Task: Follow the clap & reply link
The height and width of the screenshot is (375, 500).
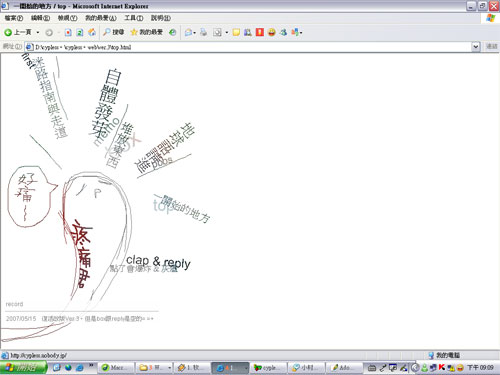Action: coord(158,262)
